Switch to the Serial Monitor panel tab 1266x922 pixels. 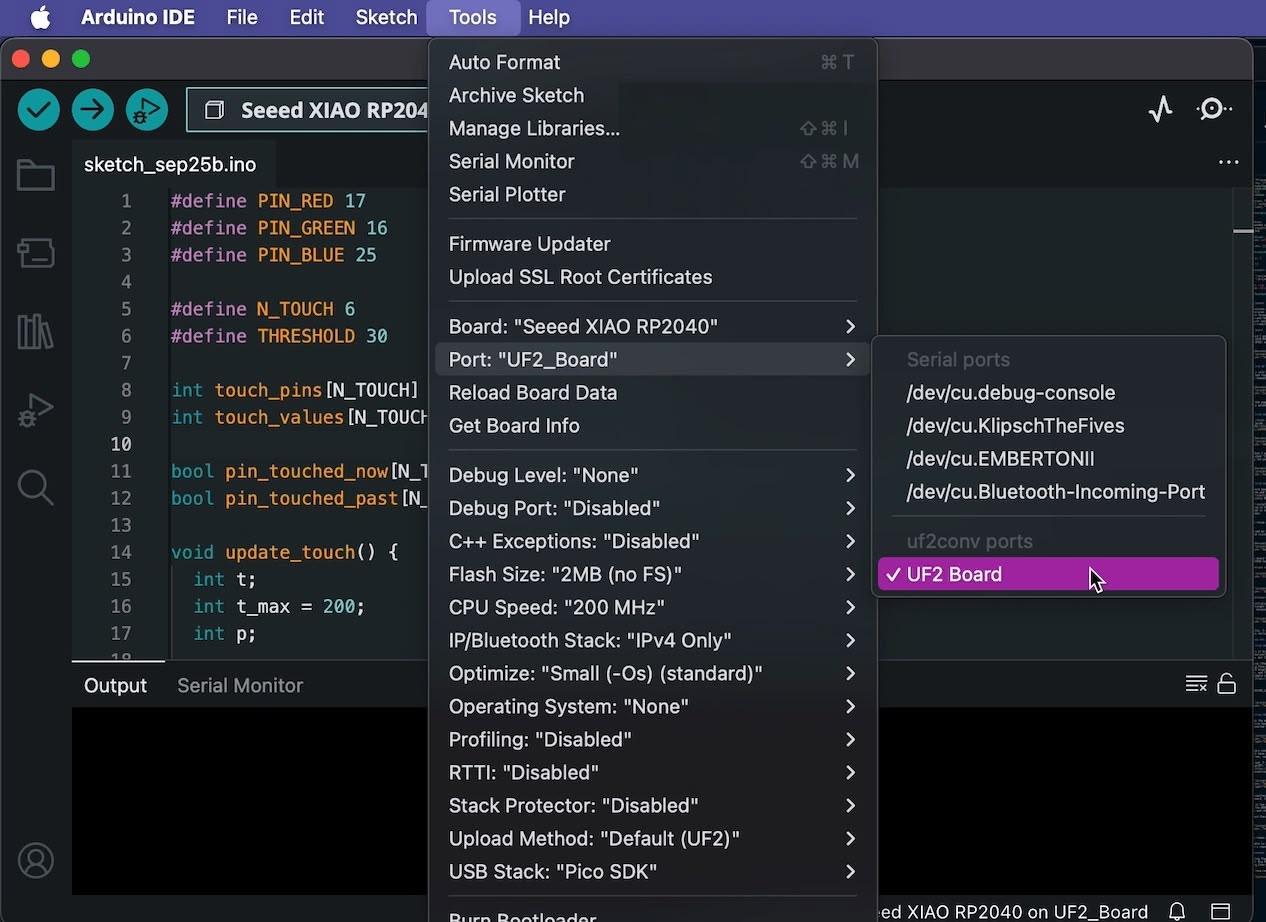(x=240, y=685)
